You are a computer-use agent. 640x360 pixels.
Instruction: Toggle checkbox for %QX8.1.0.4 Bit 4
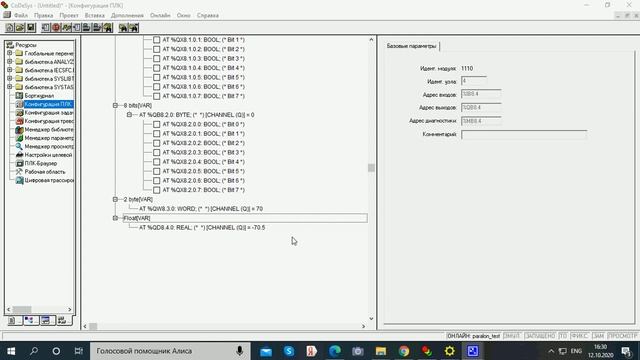point(156,68)
